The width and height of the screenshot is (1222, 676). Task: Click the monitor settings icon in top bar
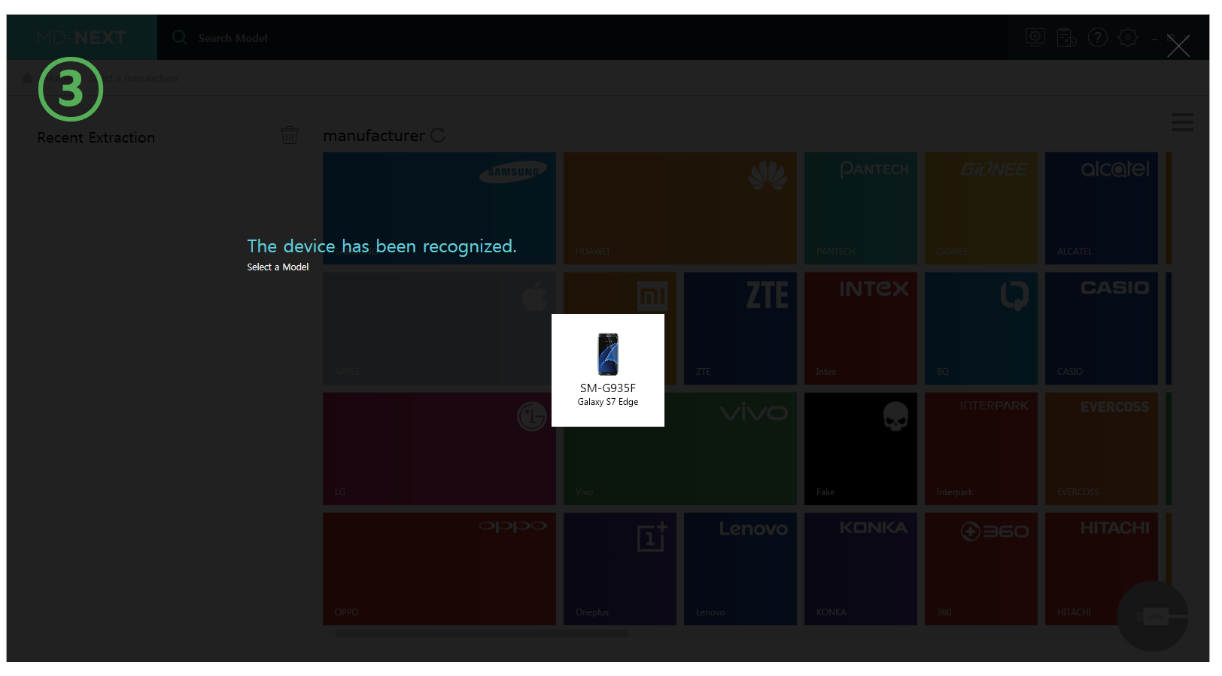click(1035, 38)
